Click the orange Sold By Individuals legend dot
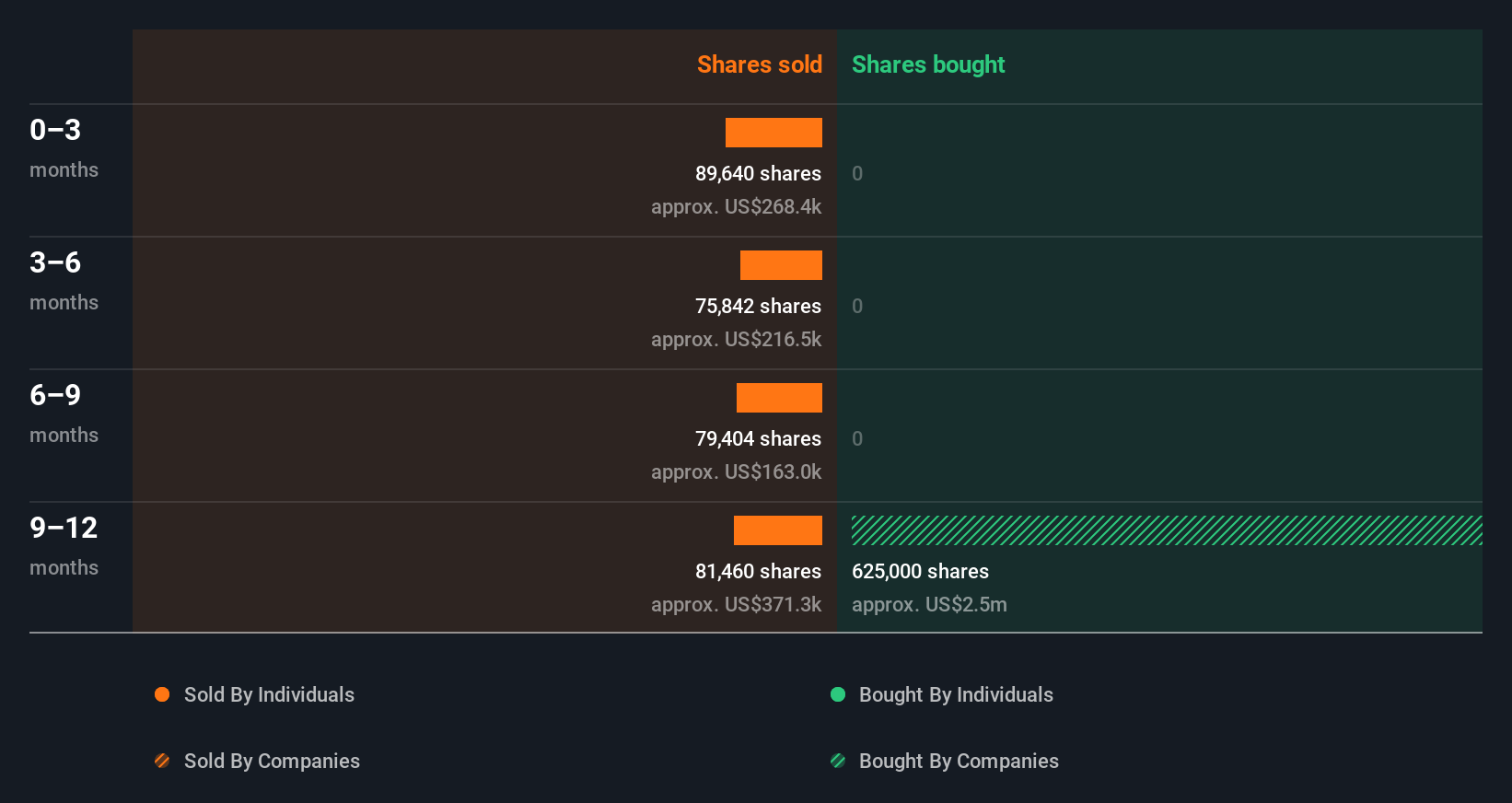The image size is (1512, 803). click(x=162, y=694)
